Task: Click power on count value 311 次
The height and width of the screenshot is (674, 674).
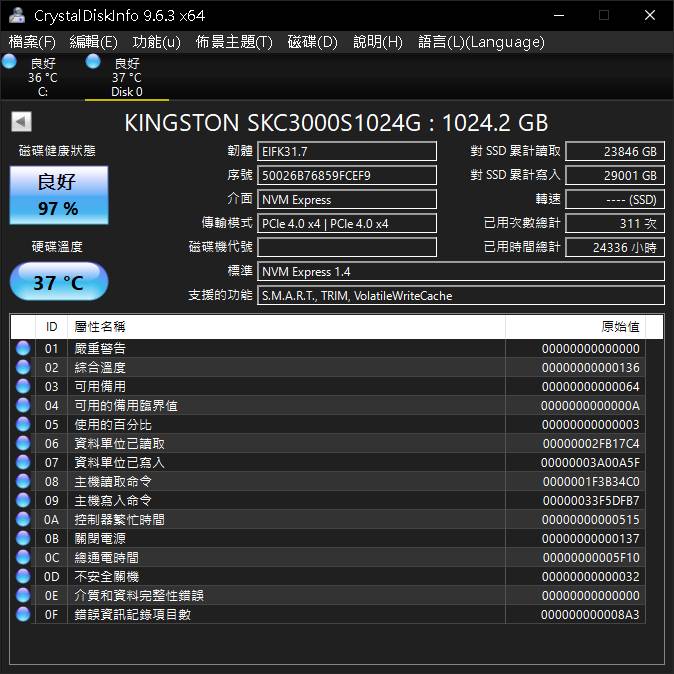Action: coord(615,224)
